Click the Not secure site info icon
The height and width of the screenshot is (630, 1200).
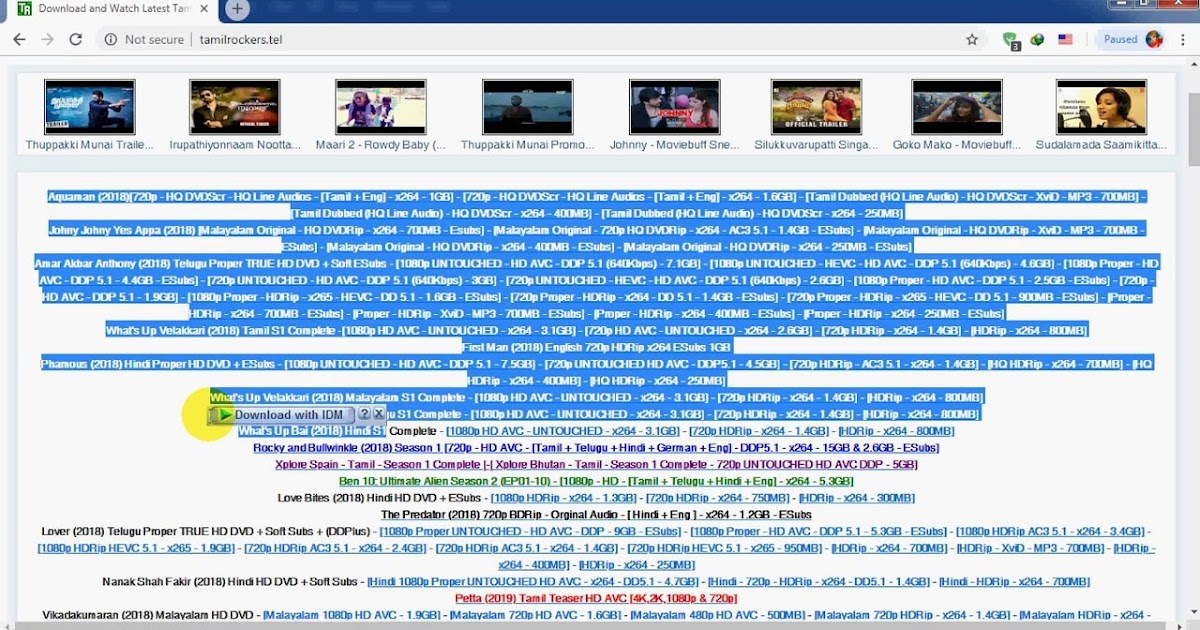111,39
